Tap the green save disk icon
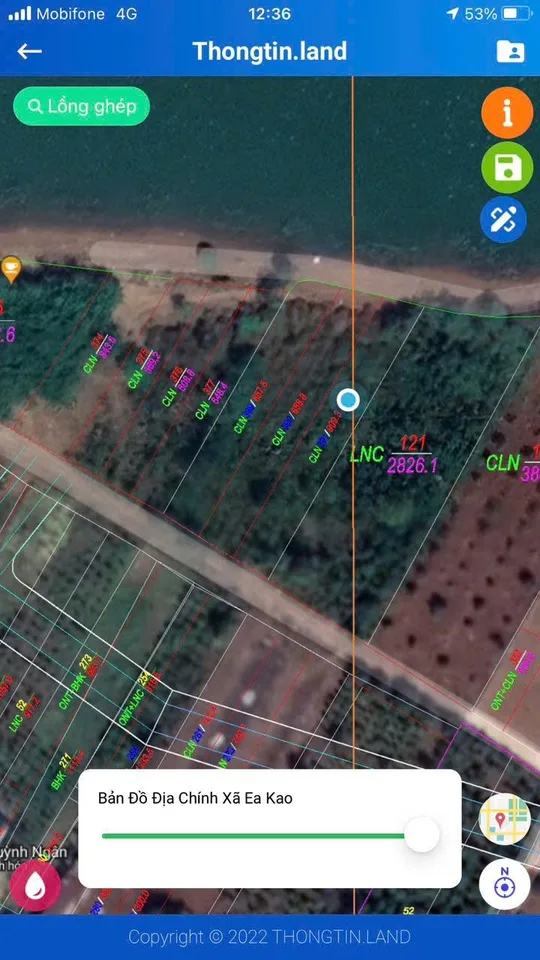Image resolution: width=540 pixels, height=960 pixels. (x=507, y=168)
